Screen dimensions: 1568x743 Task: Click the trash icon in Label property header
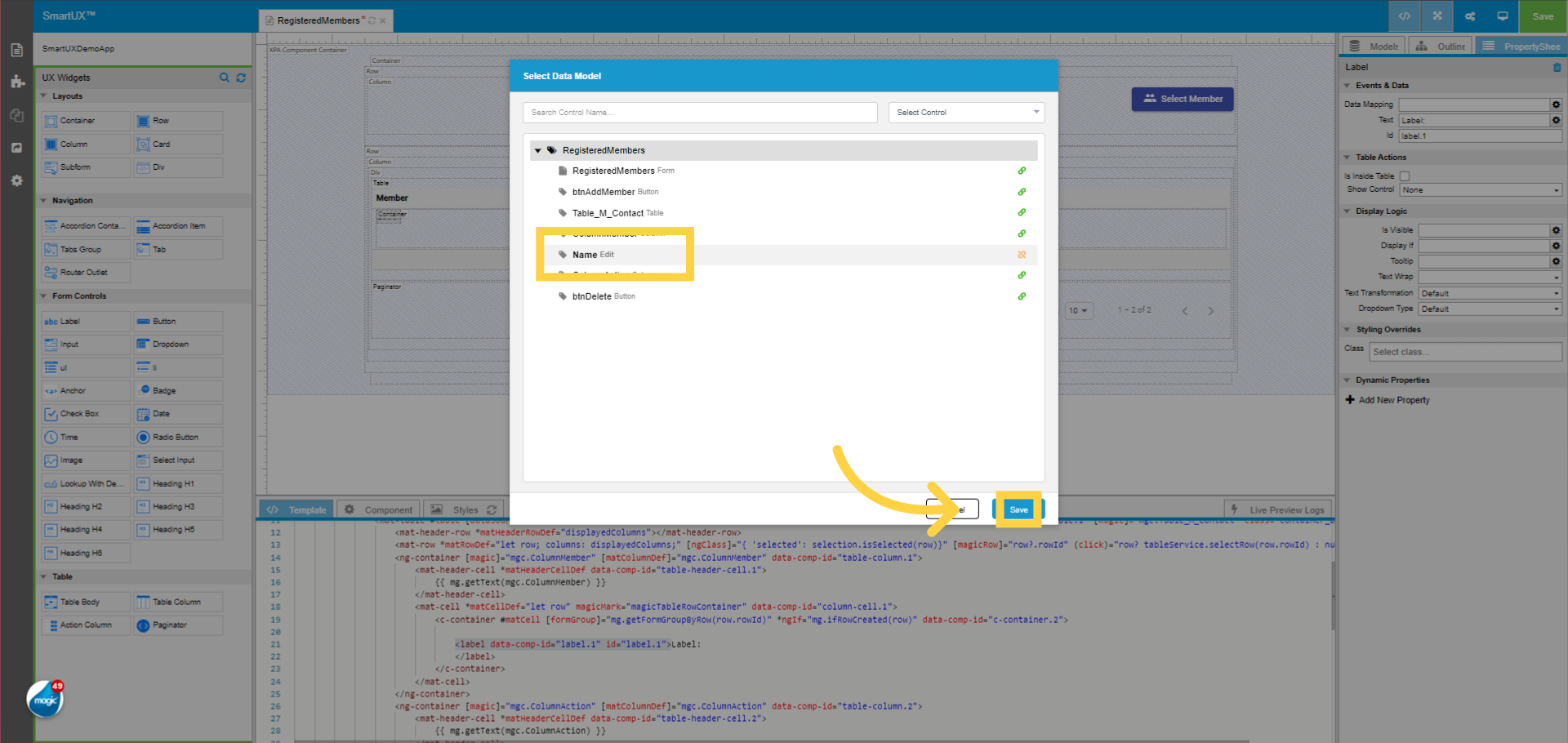point(1557,67)
